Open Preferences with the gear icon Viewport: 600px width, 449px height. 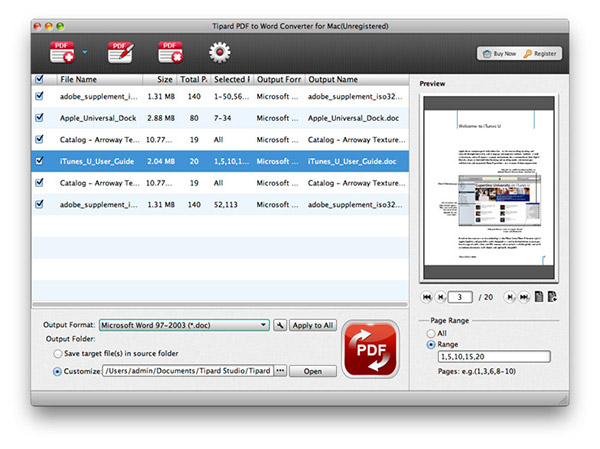[220, 52]
